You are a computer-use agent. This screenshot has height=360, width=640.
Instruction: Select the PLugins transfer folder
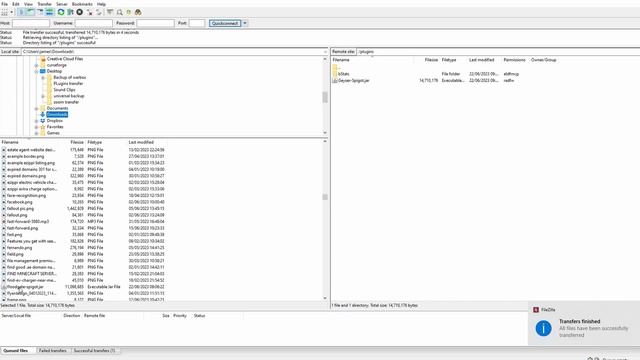[x=68, y=84]
